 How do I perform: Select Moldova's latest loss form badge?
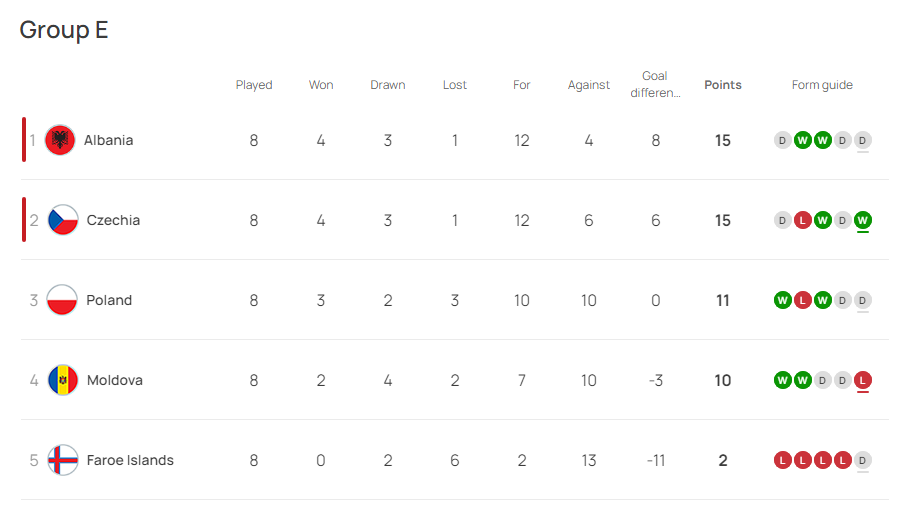tap(862, 380)
